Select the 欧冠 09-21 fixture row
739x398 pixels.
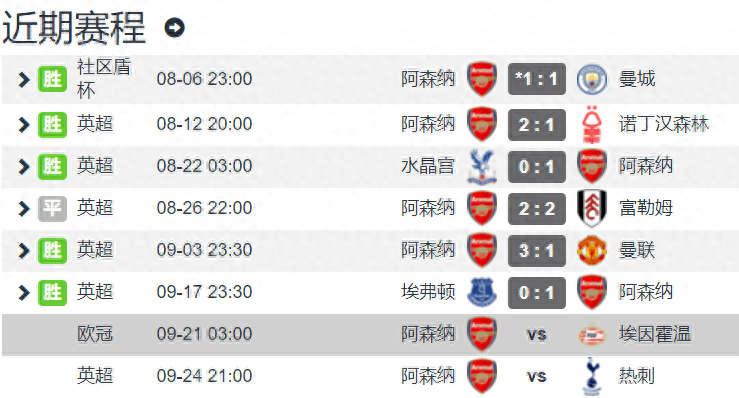[370, 334]
